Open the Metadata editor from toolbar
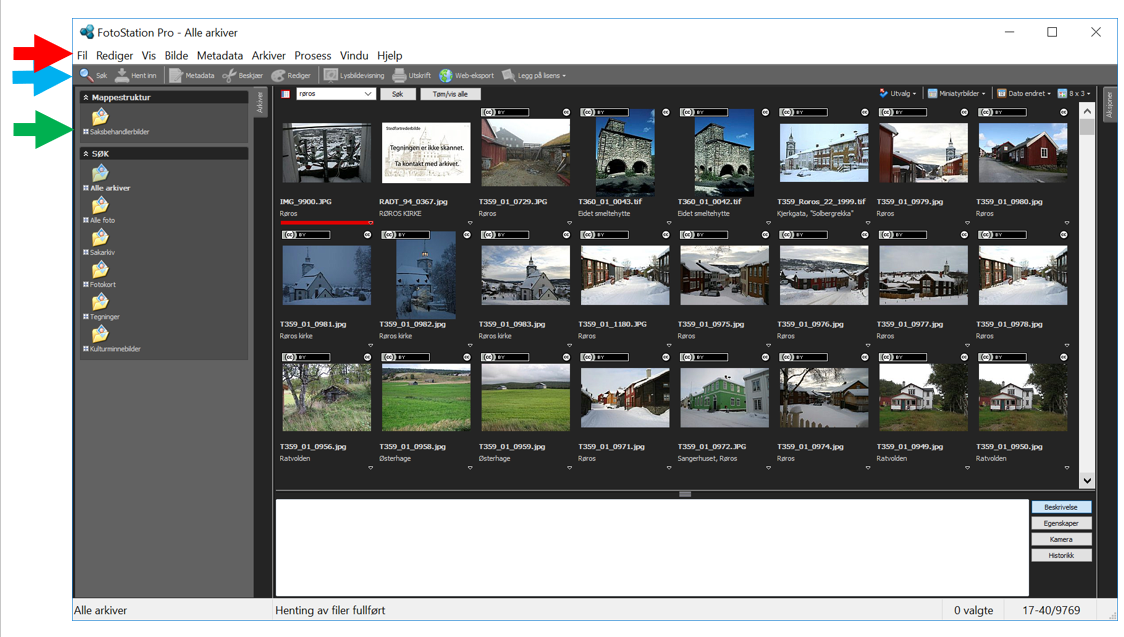1124x637 pixels. (x=176, y=75)
